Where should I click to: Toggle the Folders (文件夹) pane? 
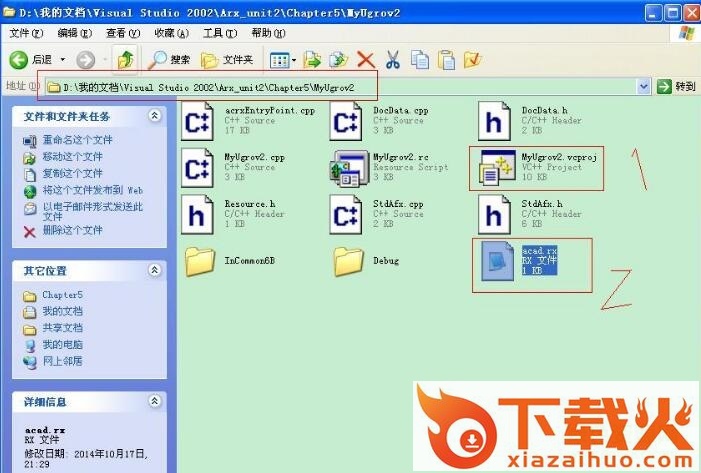pyautogui.click(x=227, y=60)
